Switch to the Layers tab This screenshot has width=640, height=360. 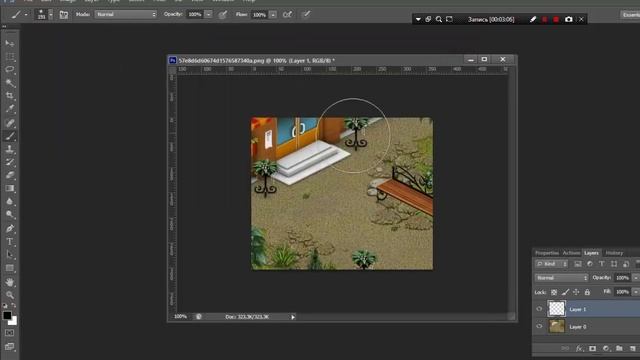point(591,253)
